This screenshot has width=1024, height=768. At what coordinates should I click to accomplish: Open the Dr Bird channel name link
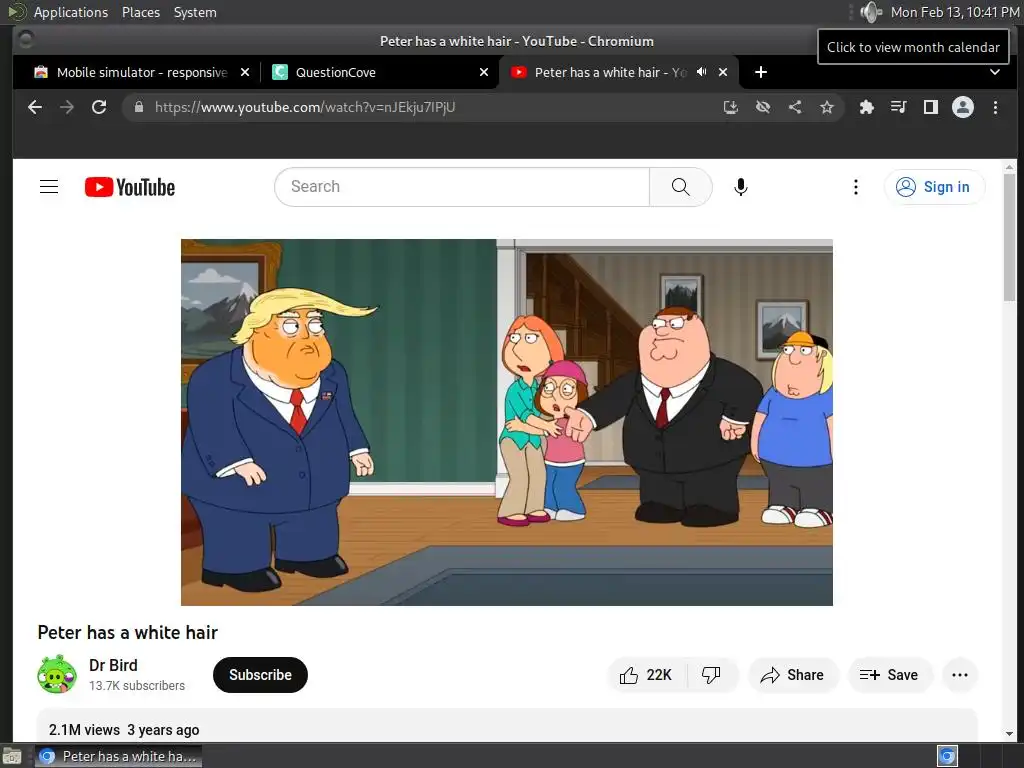tap(113, 665)
